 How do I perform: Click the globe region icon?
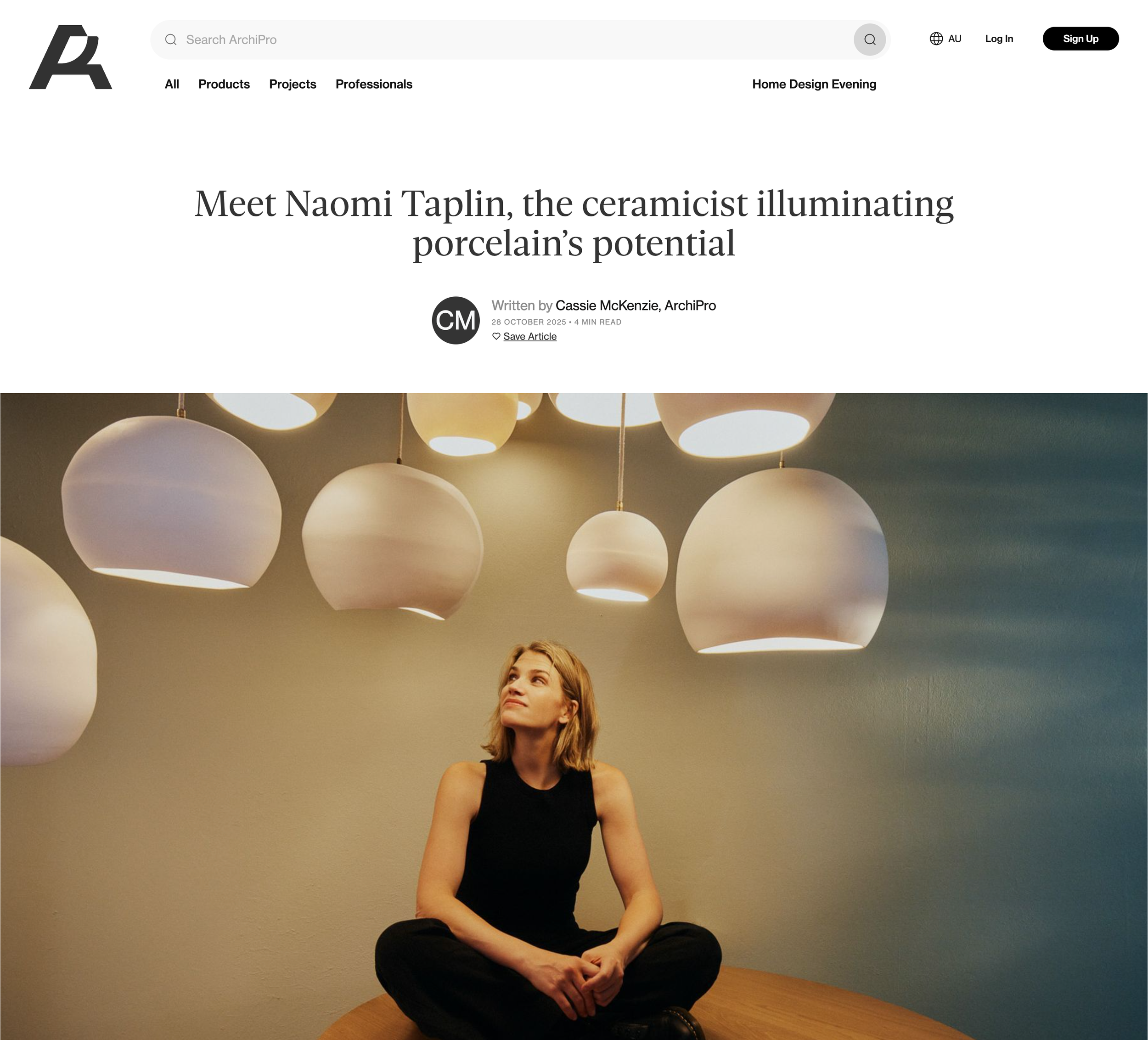936,39
